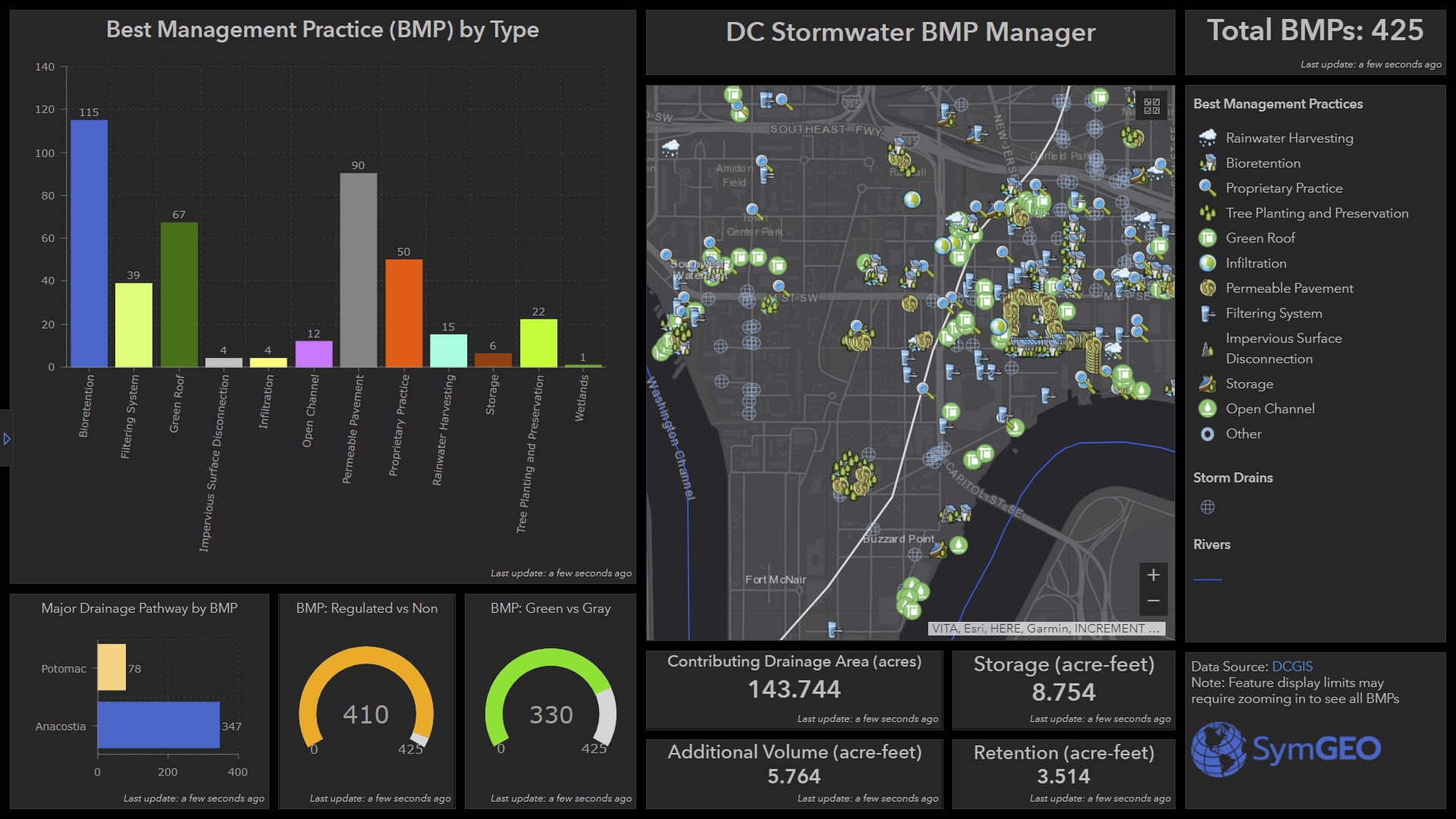Click the Green Roof legend icon
The image size is (1456, 819).
1207,238
